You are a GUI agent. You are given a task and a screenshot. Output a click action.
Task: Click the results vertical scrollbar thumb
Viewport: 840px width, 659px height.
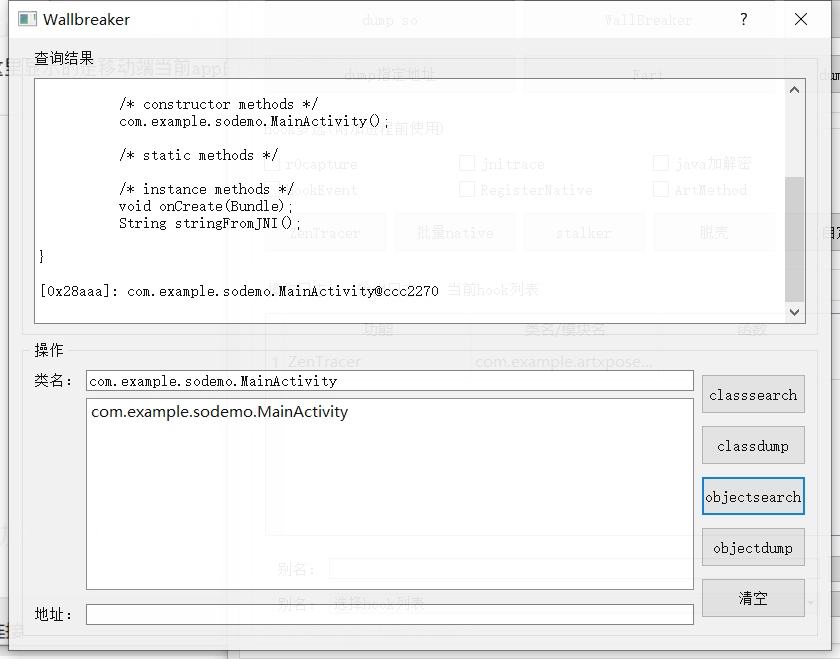pyautogui.click(x=794, y=239)
